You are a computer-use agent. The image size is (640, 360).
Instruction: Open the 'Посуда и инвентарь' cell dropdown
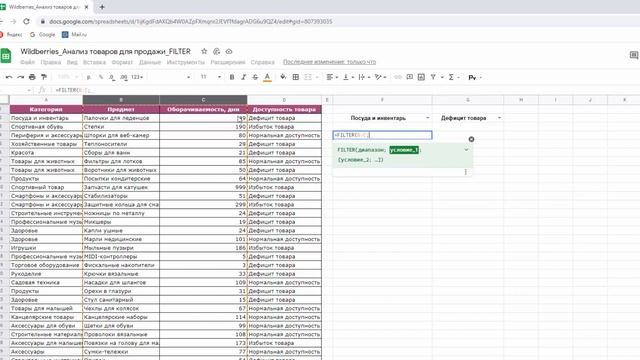[x=427, y=118]
